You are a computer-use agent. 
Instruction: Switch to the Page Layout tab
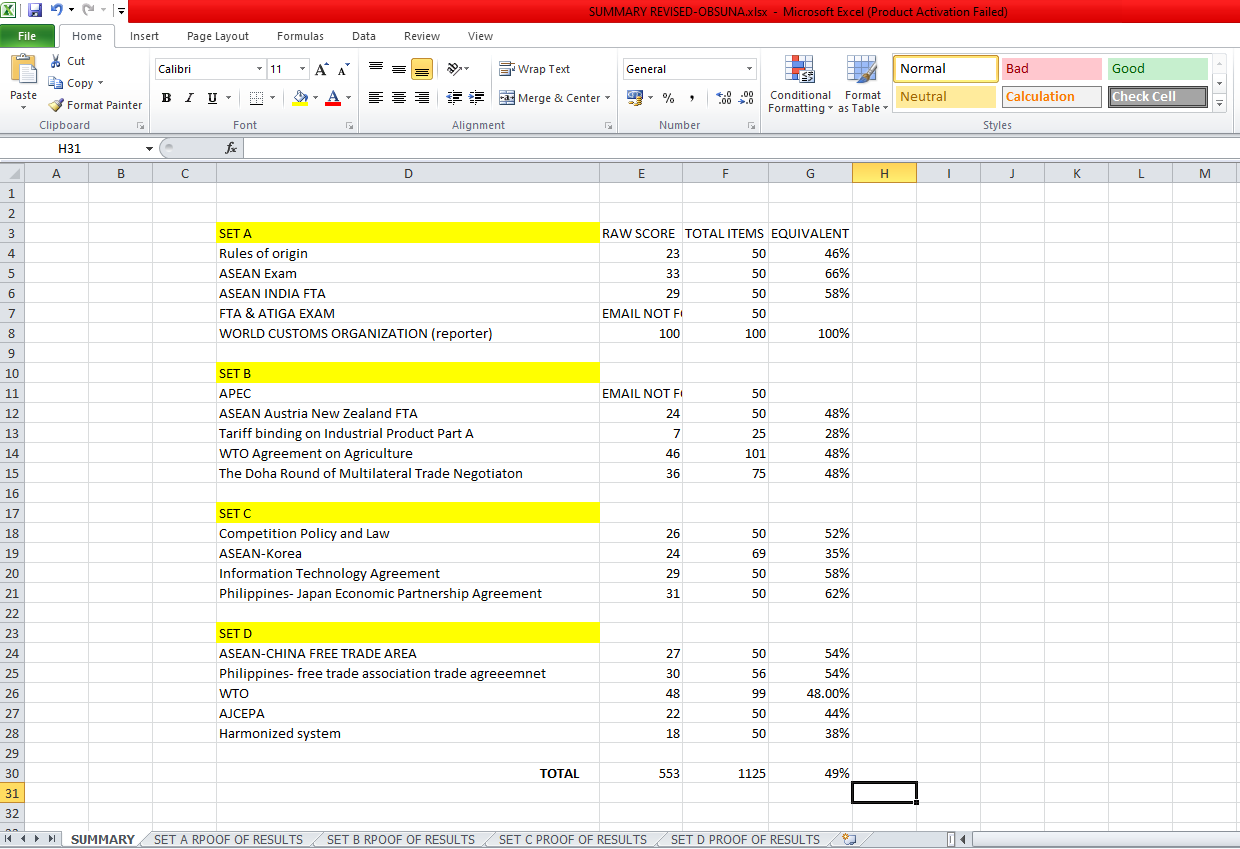click(x=218, y=36)
